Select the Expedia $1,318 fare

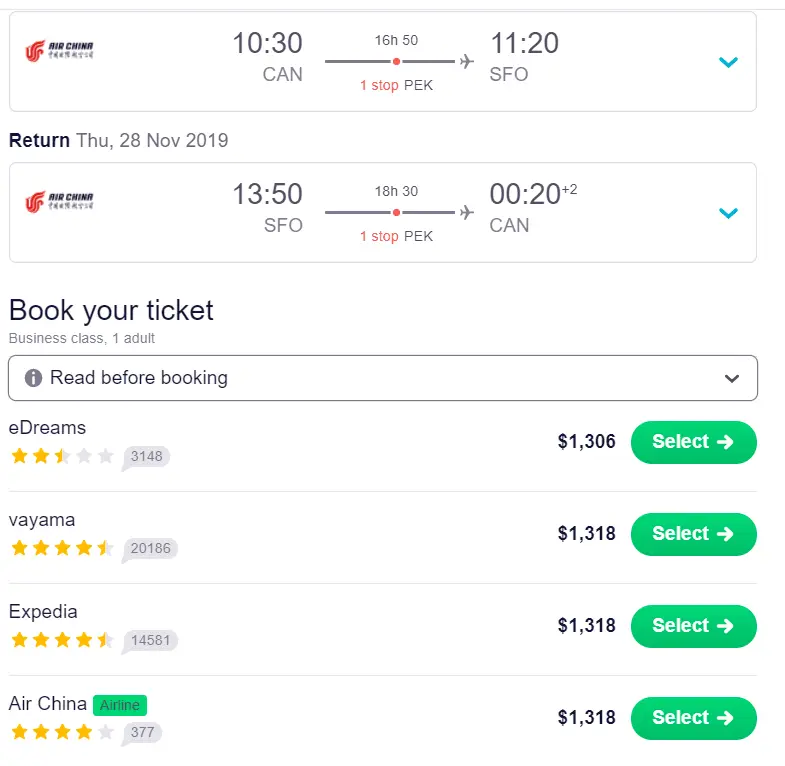click(x=693, y=626)
